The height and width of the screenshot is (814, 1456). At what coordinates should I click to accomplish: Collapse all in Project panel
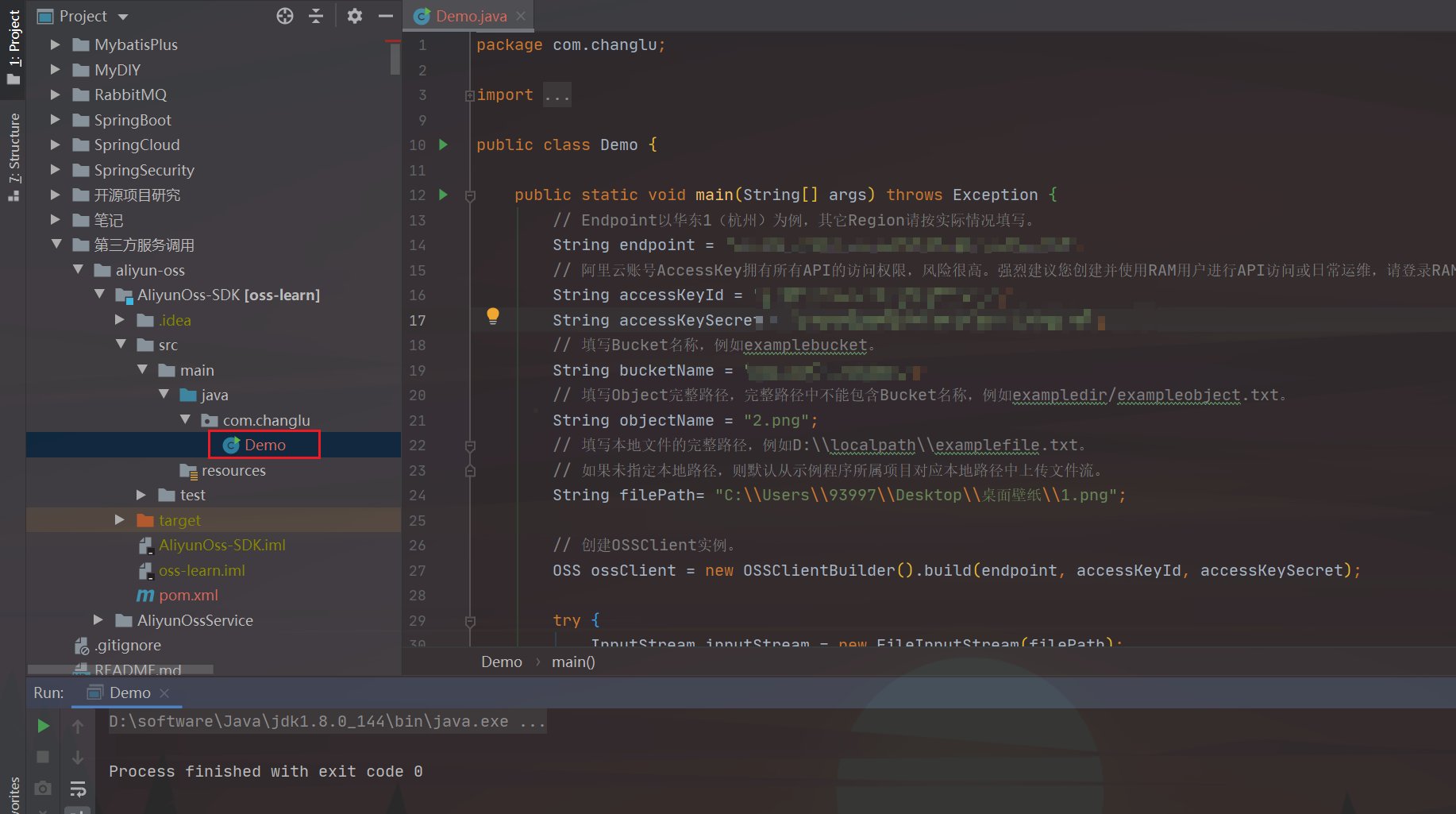click(x=316, y=16)
